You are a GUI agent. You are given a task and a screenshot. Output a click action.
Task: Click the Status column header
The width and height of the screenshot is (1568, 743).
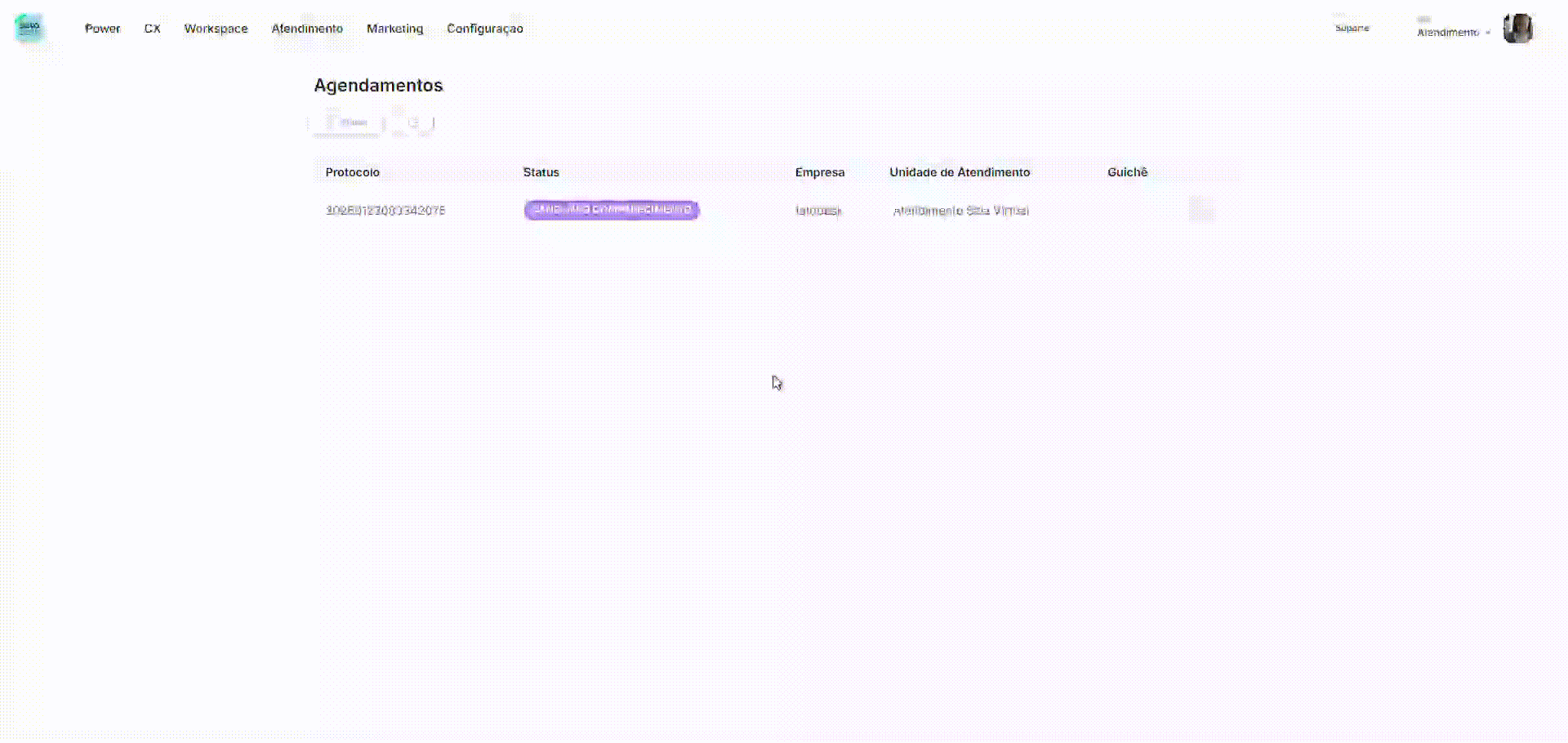pyautogui.click(x=541, y=172)
